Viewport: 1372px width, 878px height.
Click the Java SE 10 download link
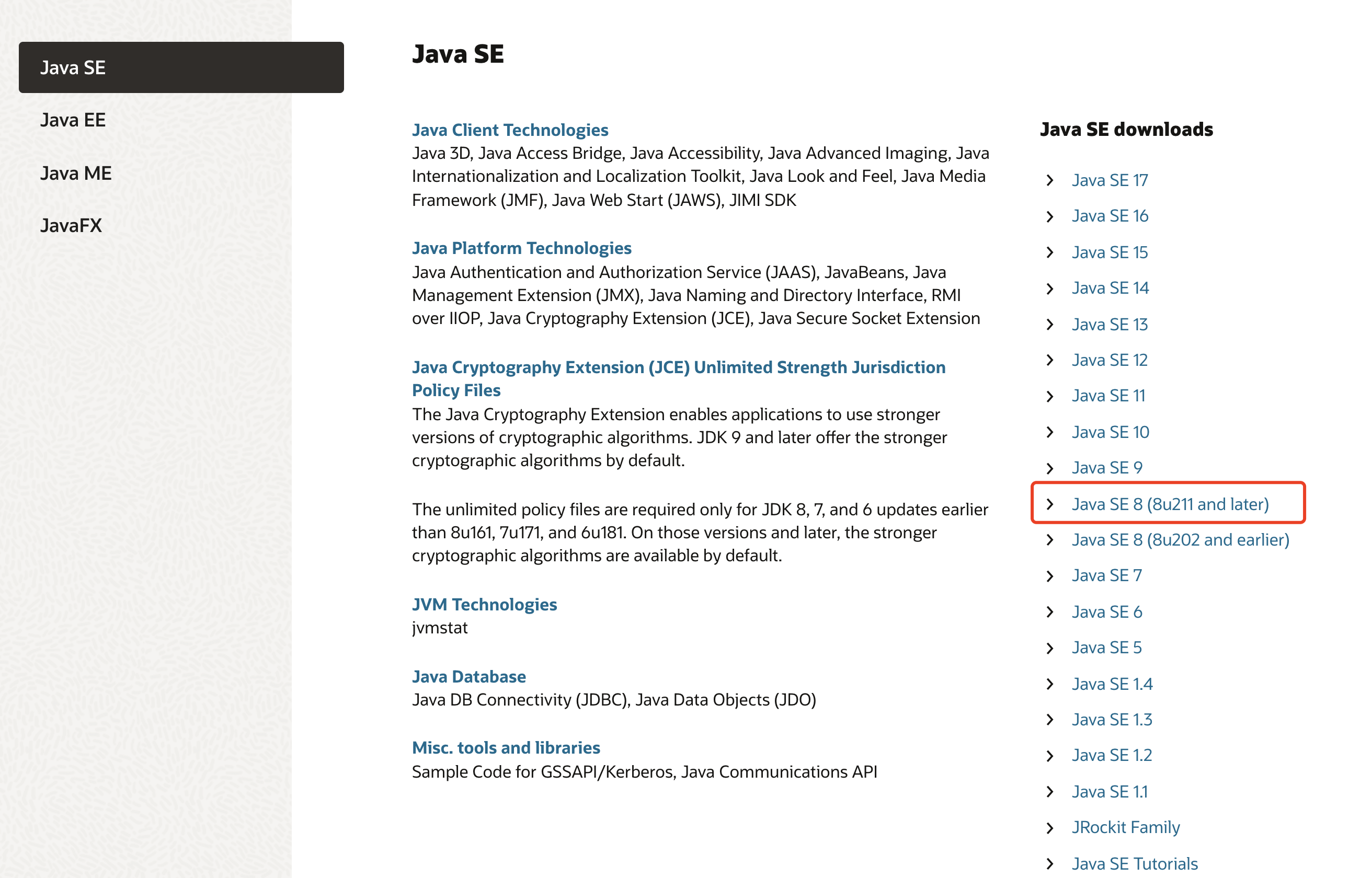(x=1110, y=432)
